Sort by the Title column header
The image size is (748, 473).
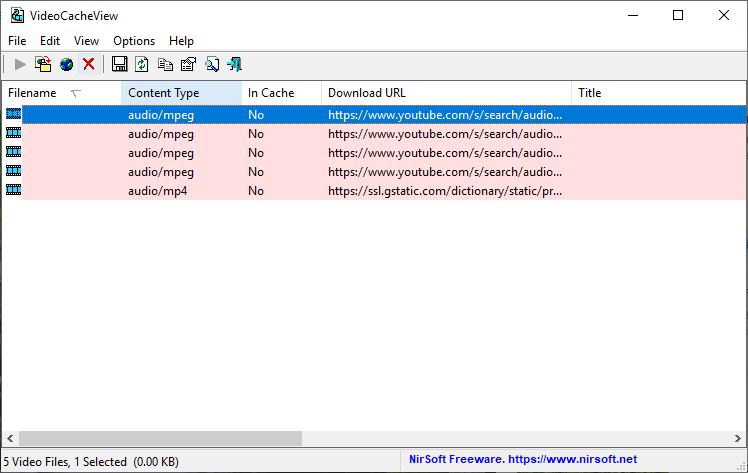[x=658, y=93]
